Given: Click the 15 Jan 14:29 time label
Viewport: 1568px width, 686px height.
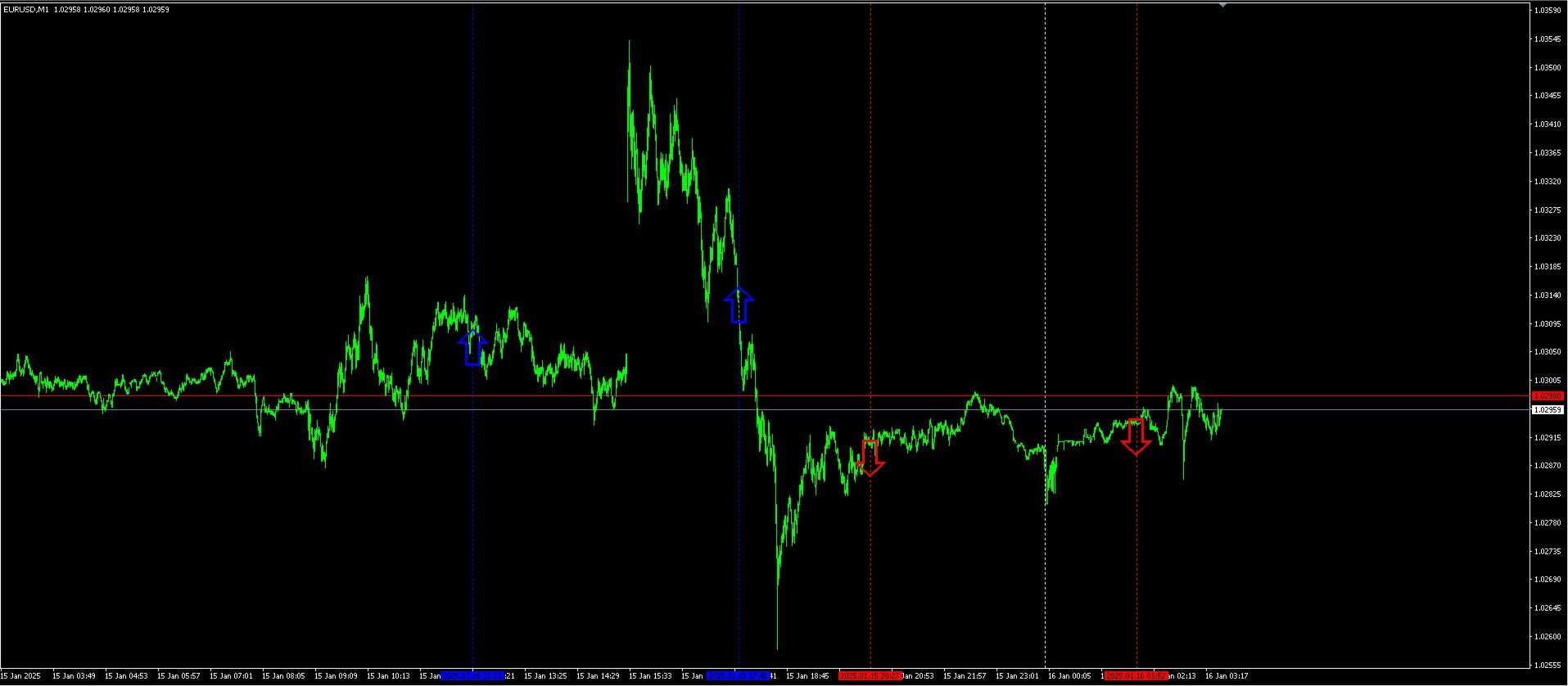Looking at the screenshot, I should 598,676.
